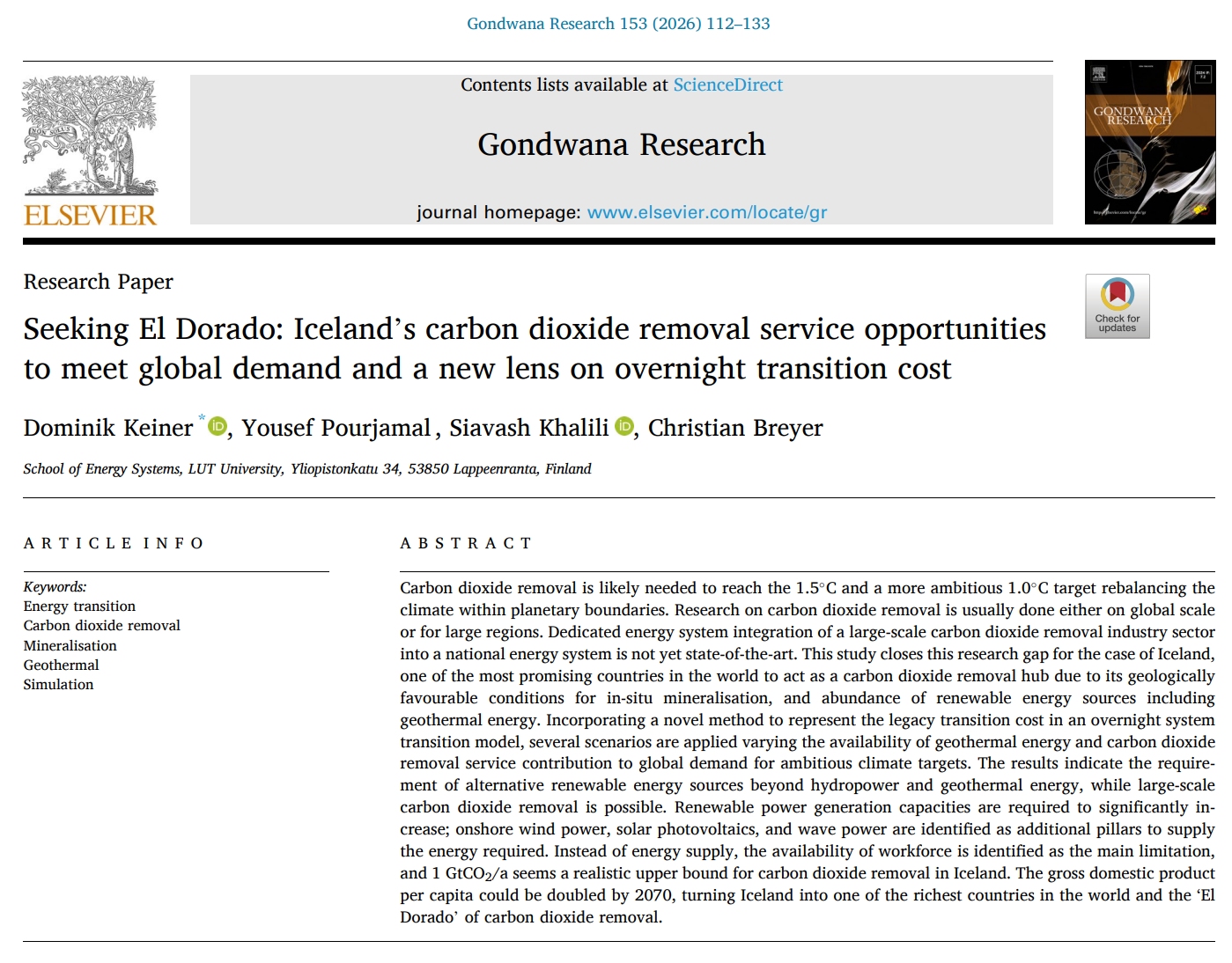Select author name Yousef Pourjamal
This screenshot has width=1232, height=963.
pyautogui.click(x=336, y=428)
